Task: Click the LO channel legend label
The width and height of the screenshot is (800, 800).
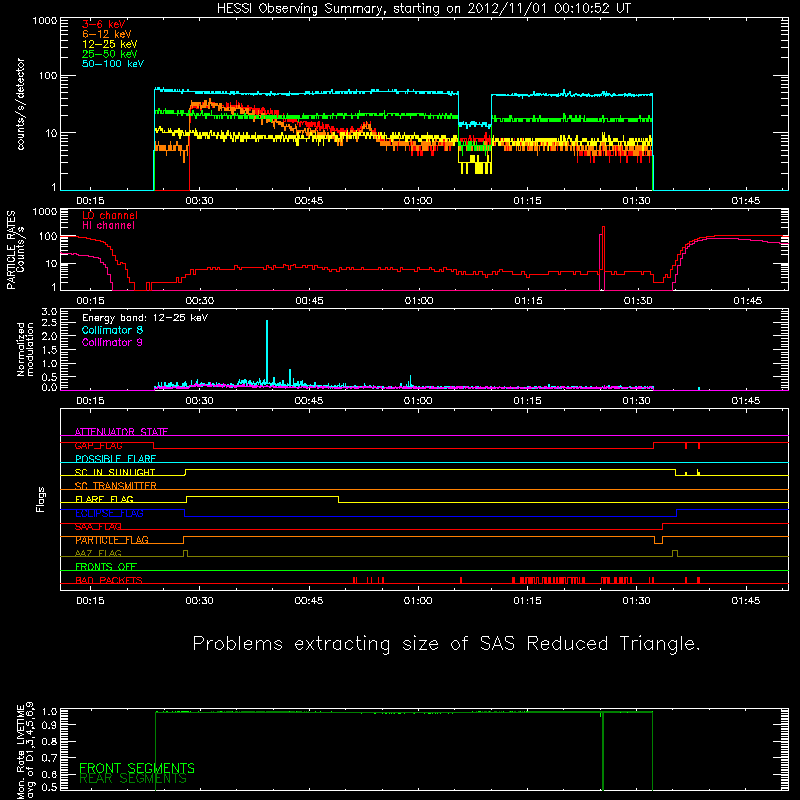Action: [110, 215]
